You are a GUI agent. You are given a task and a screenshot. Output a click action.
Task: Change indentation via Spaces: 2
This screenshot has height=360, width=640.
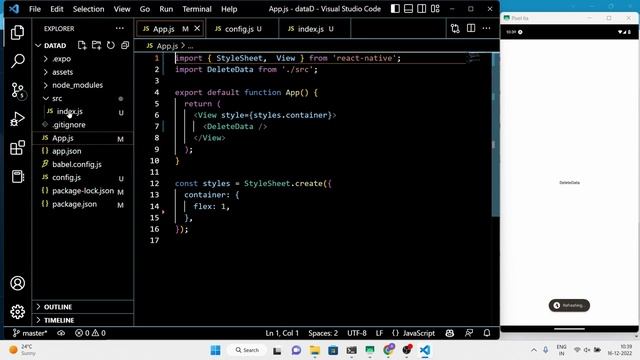323,333
